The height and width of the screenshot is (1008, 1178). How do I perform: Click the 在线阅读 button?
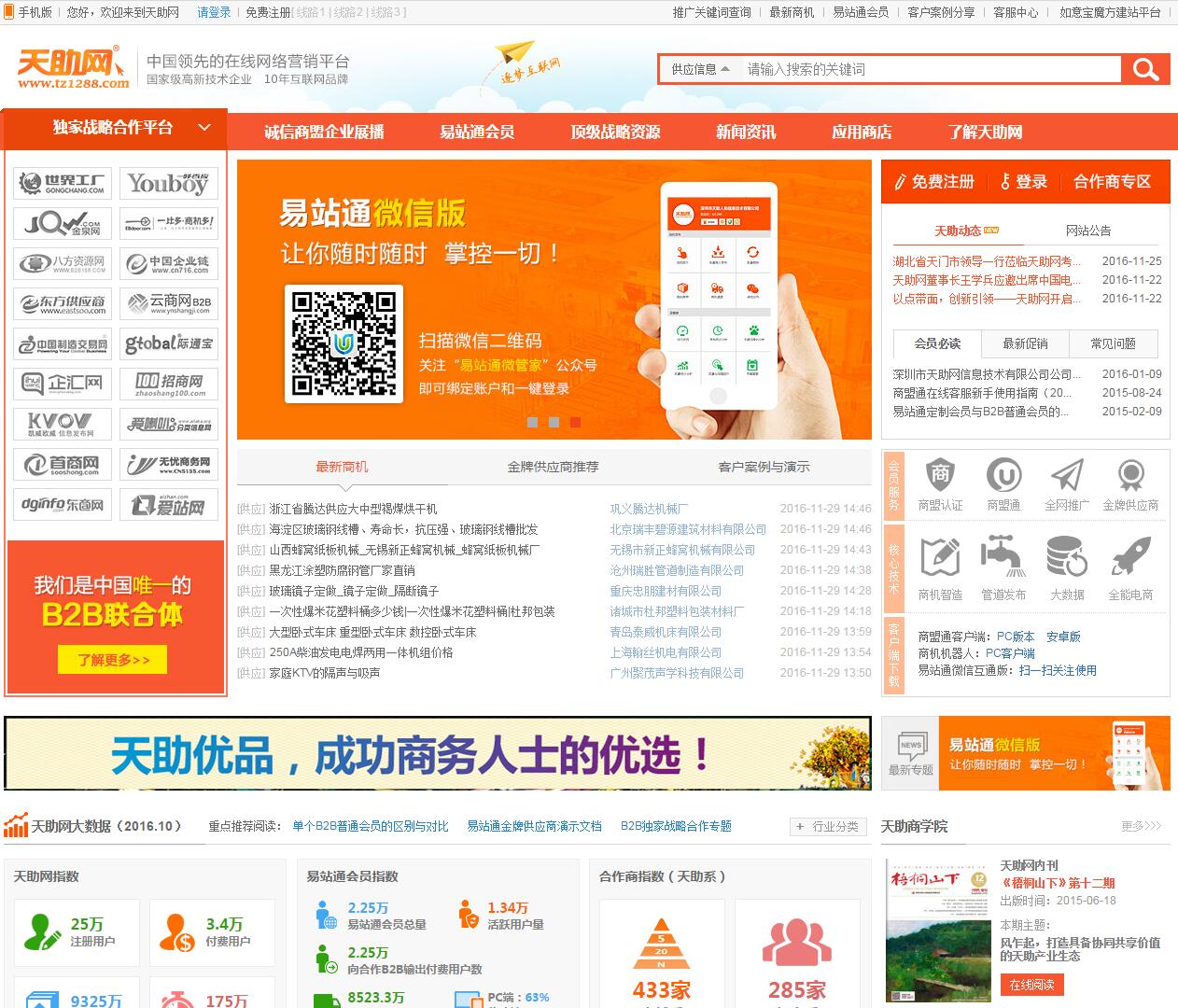[x=1031, y=985]
